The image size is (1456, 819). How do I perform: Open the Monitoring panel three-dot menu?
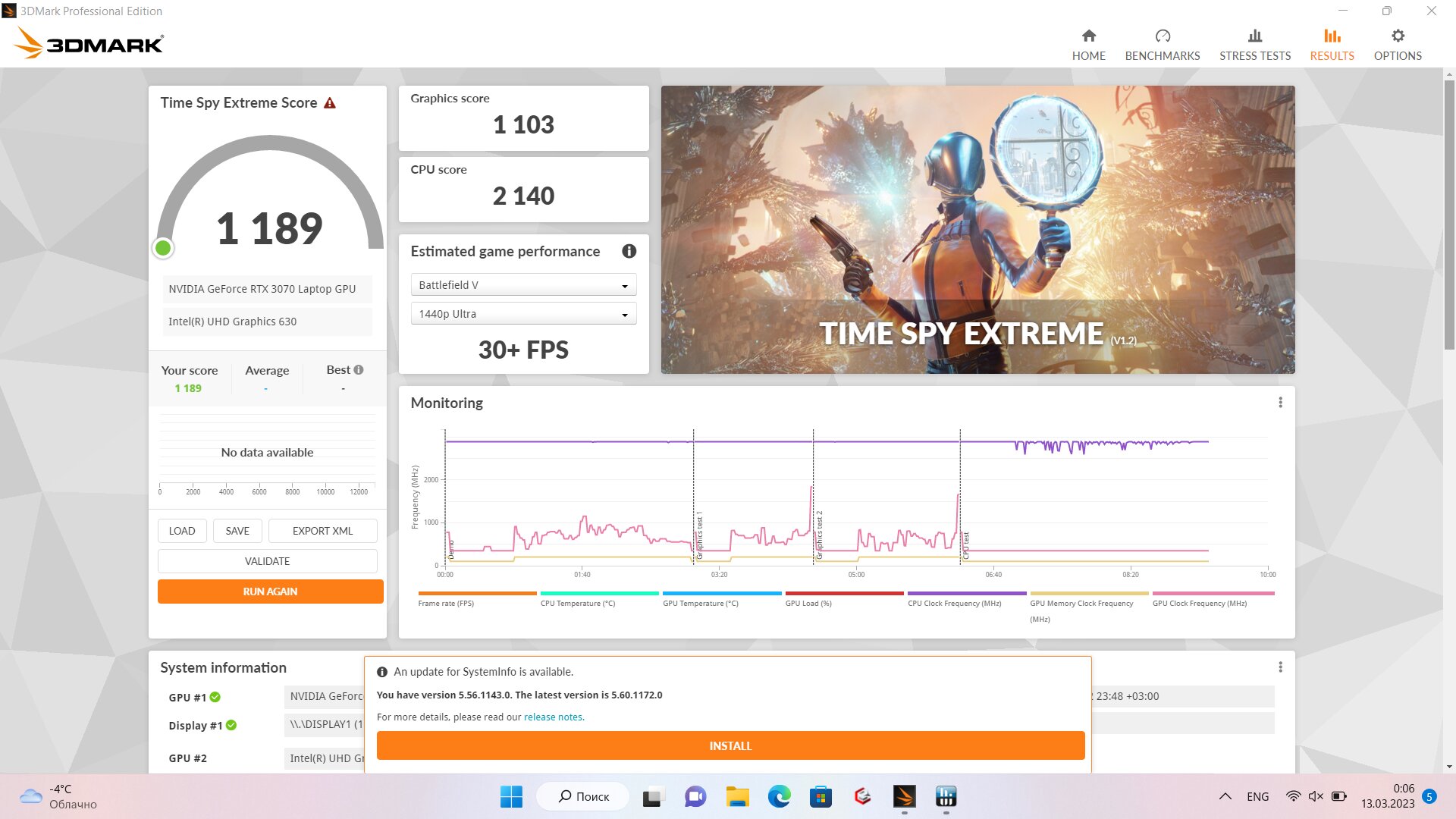coord(1280,403)
